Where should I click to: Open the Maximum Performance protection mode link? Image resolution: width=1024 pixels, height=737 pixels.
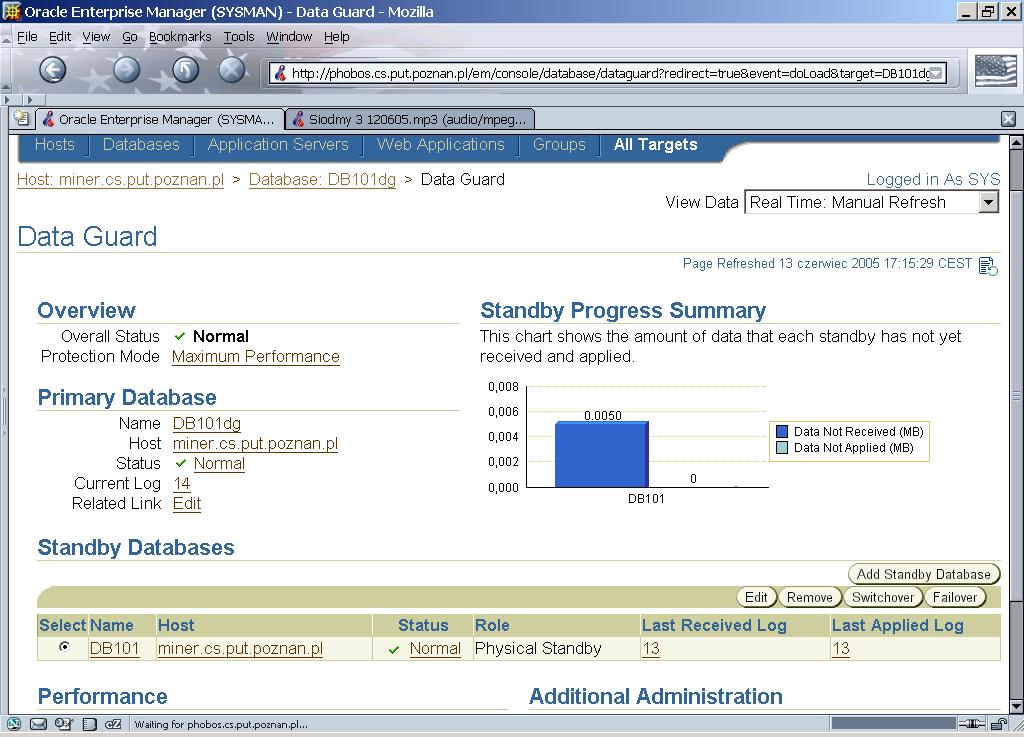pyautogui.click(x=255, y=356)
